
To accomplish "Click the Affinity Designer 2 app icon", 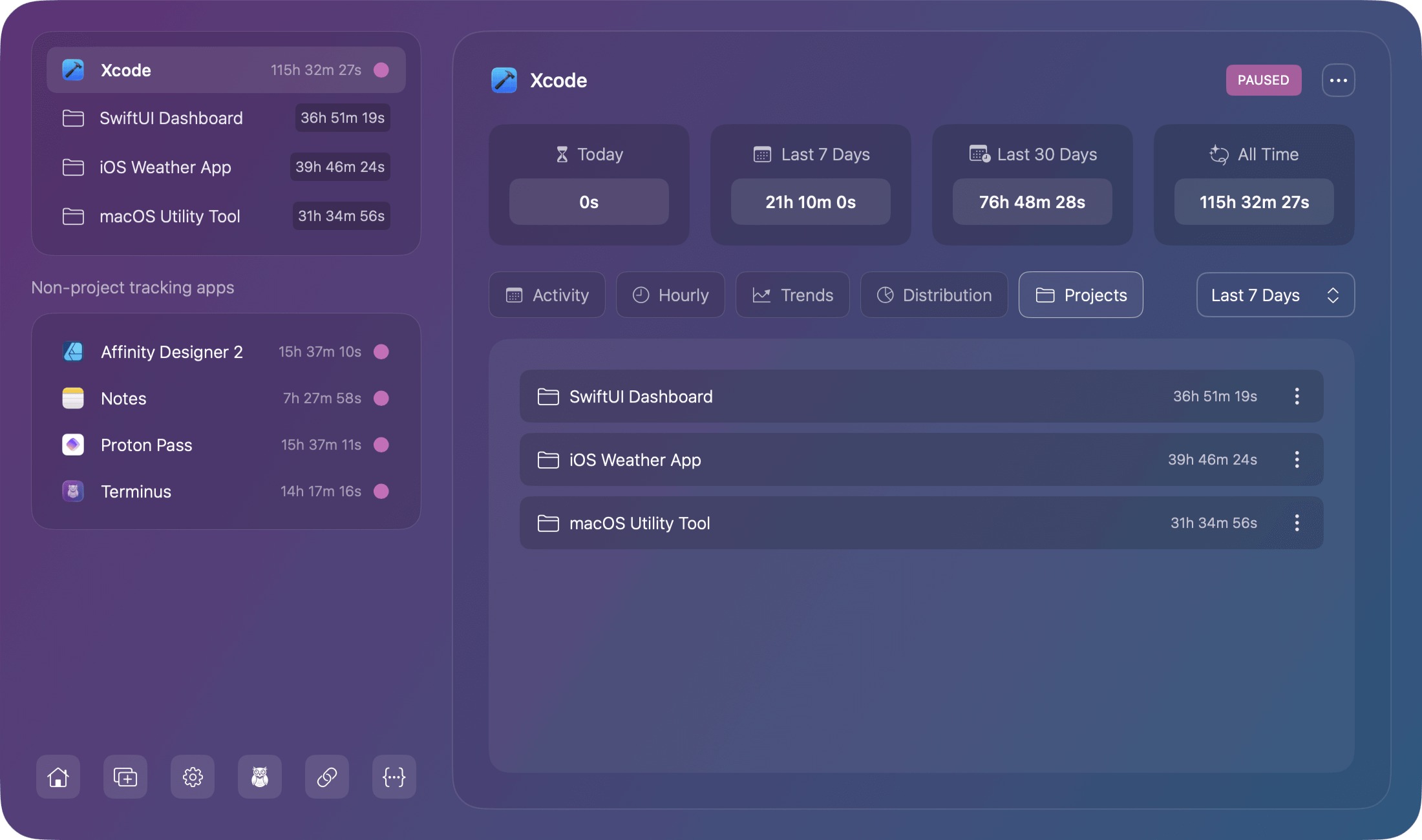I will (x=72, y=352).
